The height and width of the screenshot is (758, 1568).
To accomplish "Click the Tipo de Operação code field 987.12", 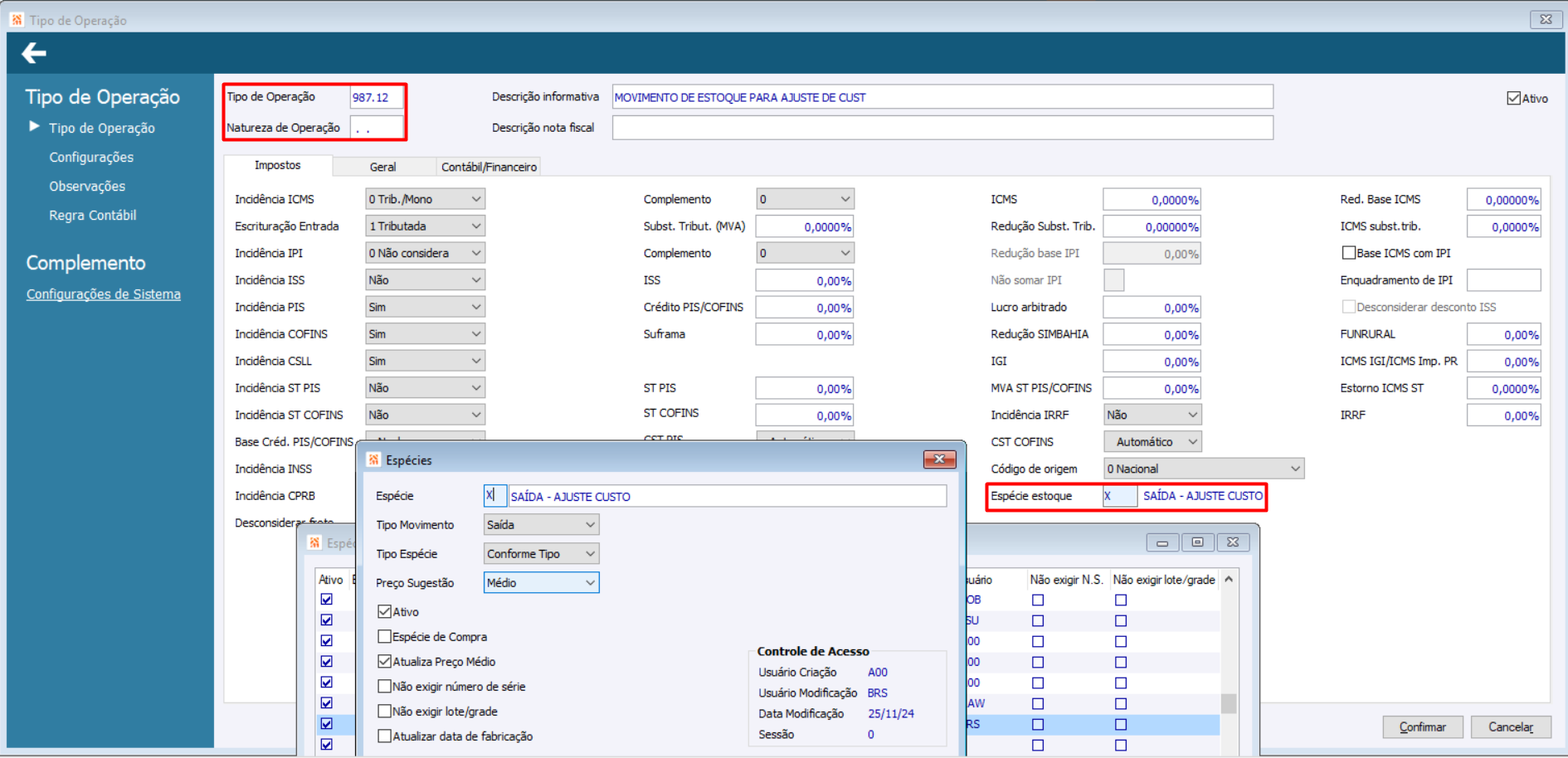I will (377, 97).
